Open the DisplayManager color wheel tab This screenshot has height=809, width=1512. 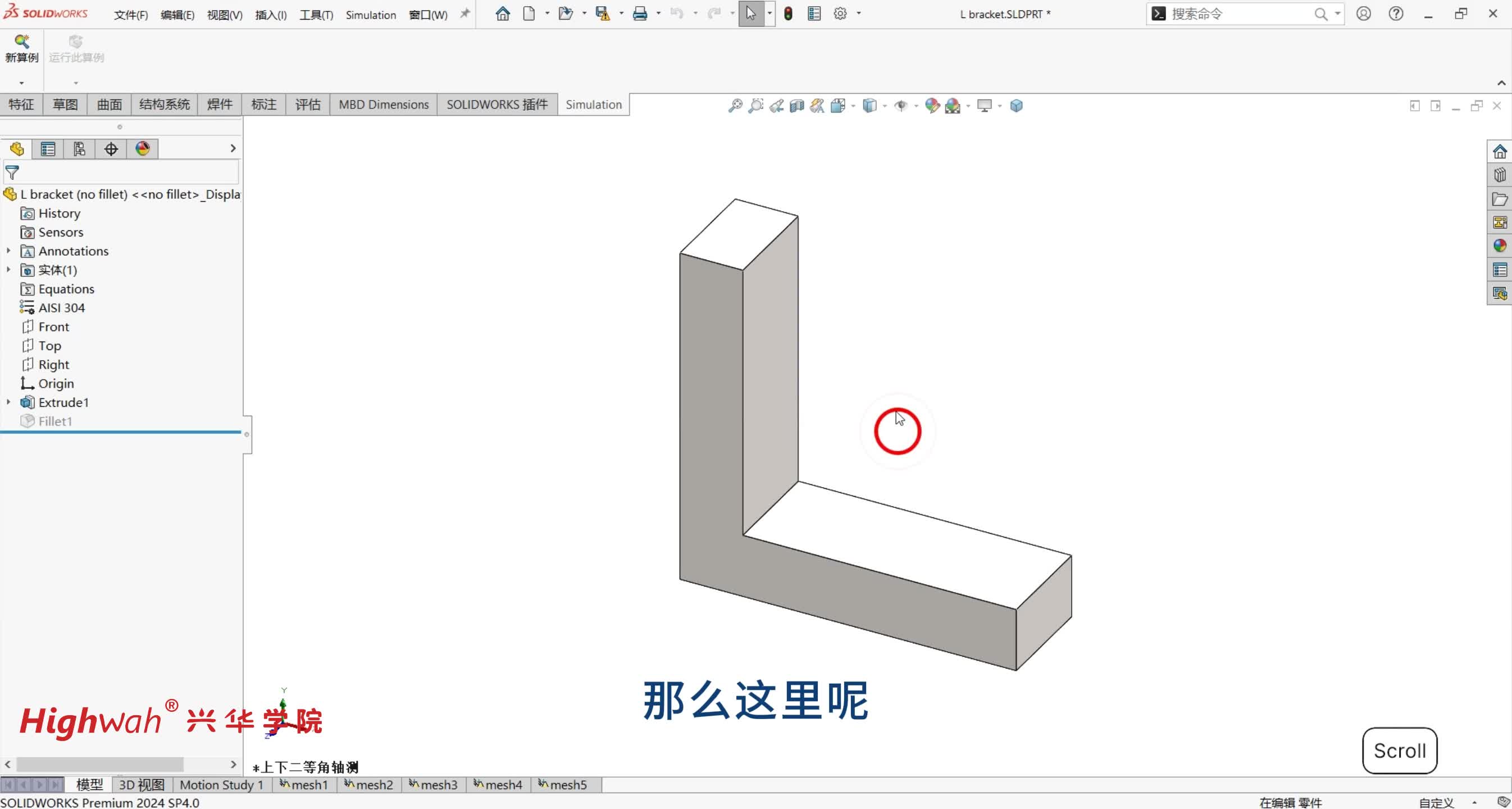click(143, 148)
